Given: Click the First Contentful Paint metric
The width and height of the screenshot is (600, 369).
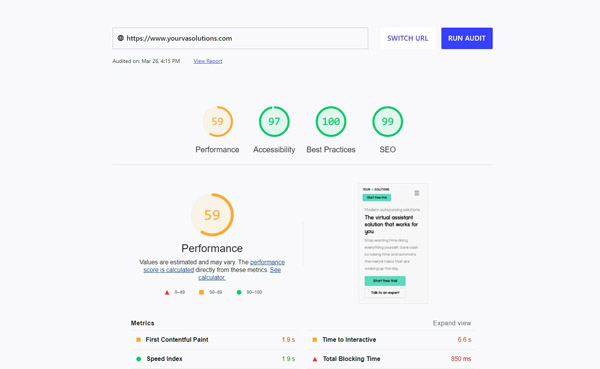Looking at the screenshot, I should click(177, 340).
